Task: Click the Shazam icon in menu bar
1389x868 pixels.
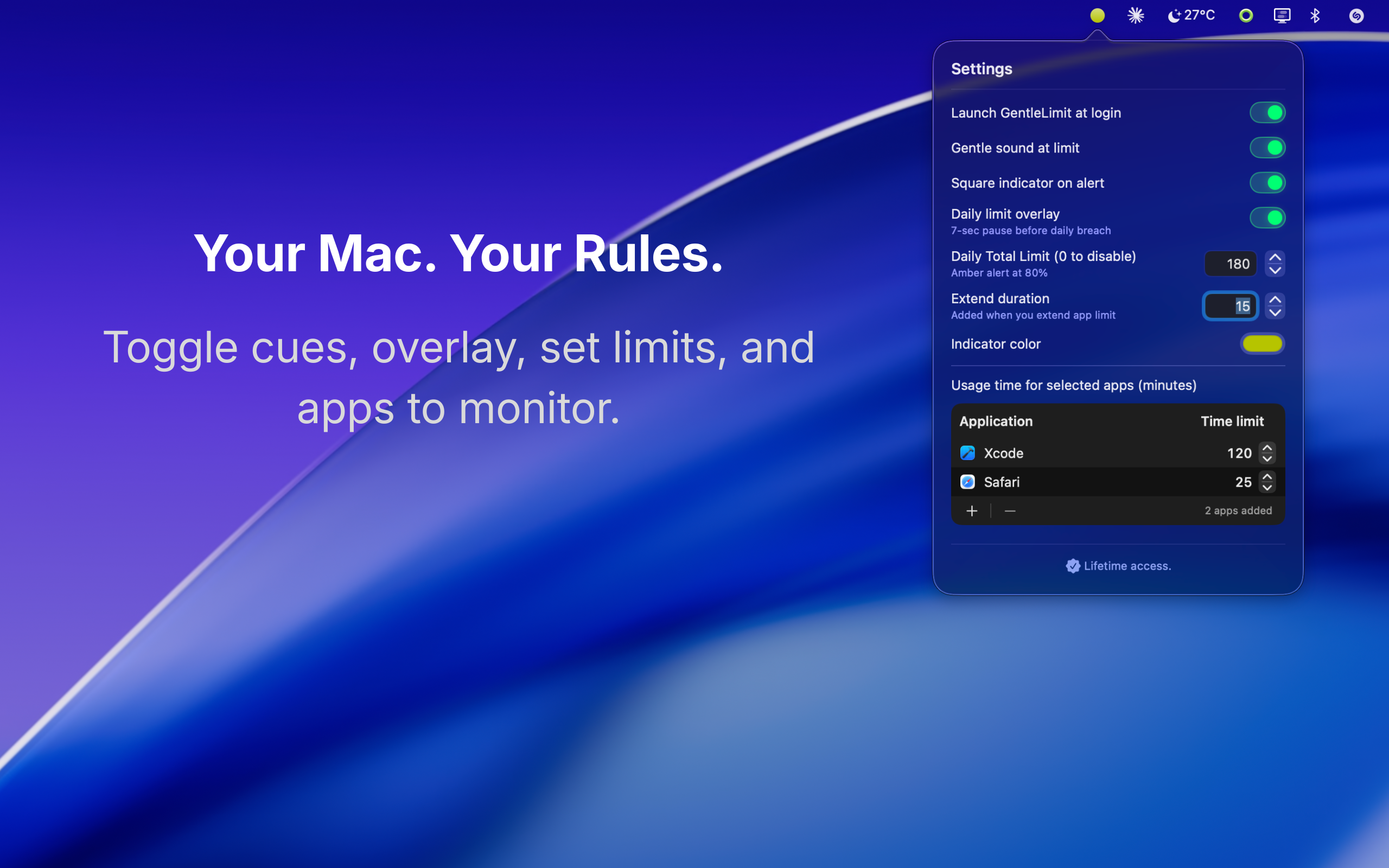Action: pyautogui.click(x=1356, y=16)
